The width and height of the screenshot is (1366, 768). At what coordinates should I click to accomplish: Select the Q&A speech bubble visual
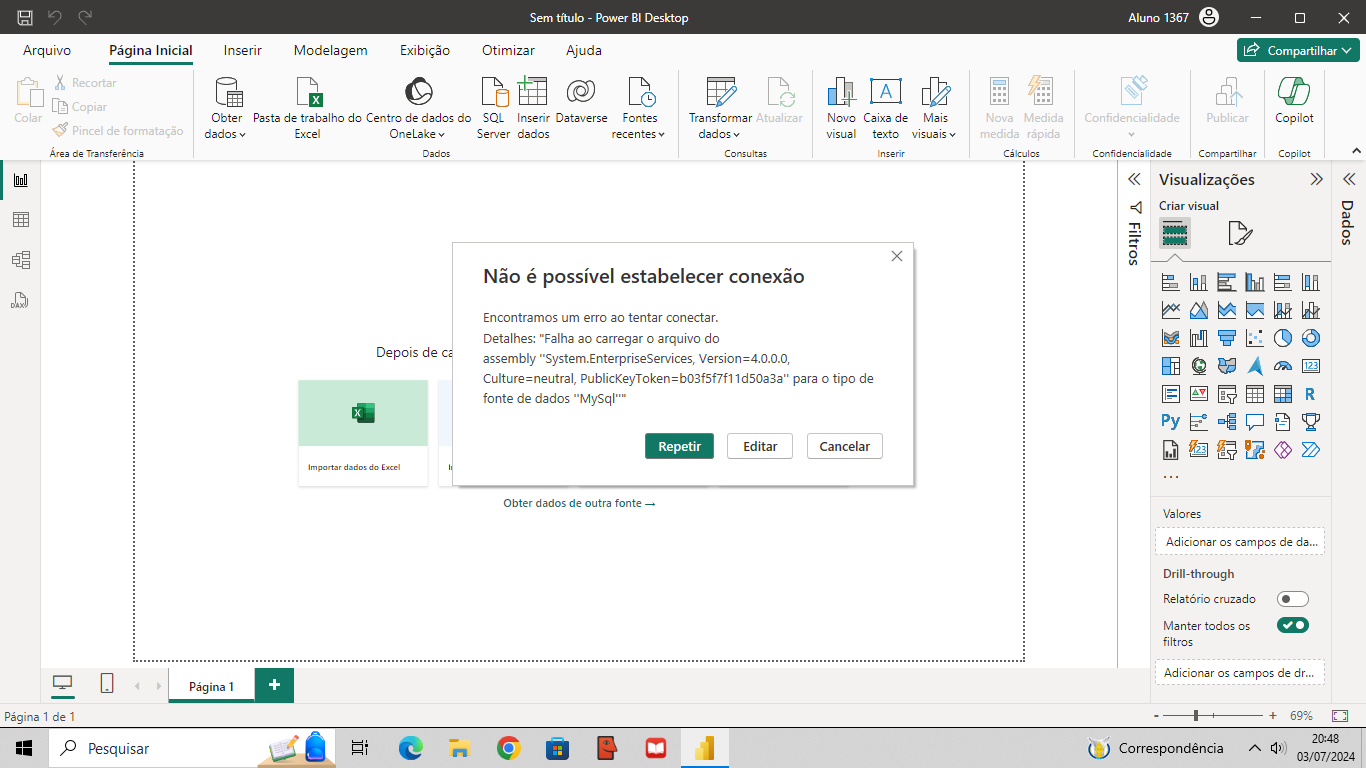pos(1255,422)
